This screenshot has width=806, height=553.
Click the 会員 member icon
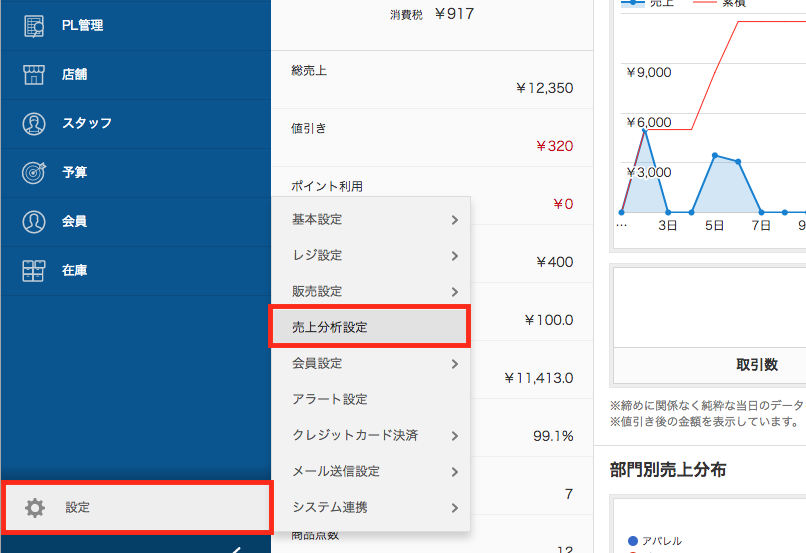click(x=34, y=221)
